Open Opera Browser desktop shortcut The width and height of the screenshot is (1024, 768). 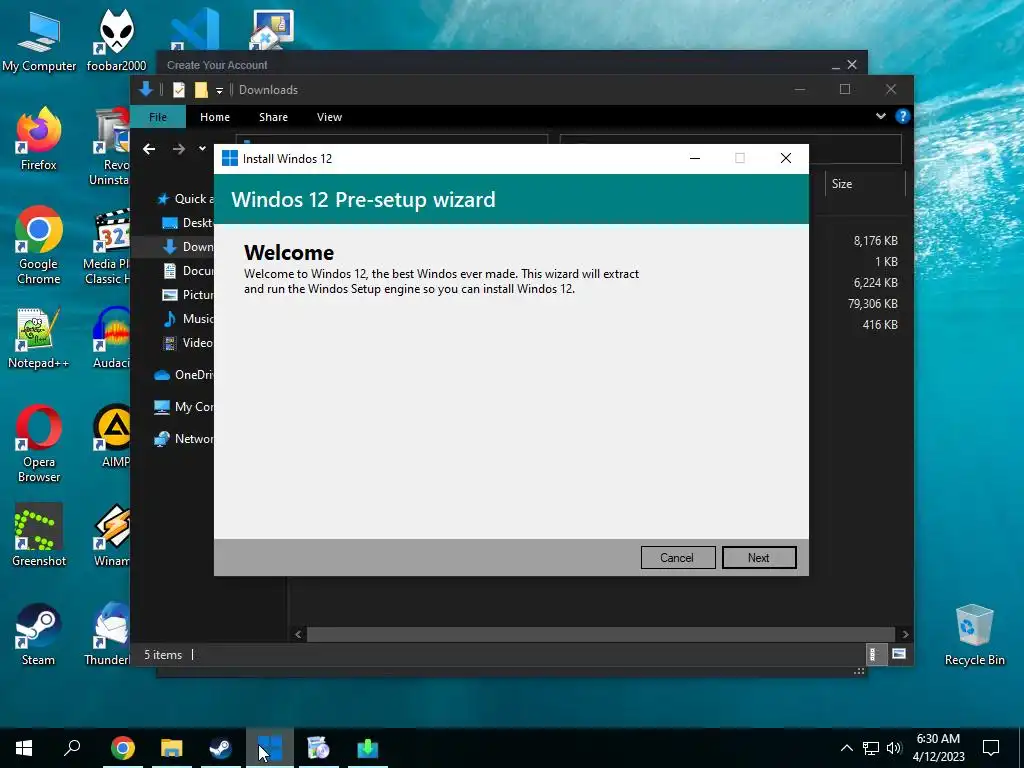tap(39, 444)
